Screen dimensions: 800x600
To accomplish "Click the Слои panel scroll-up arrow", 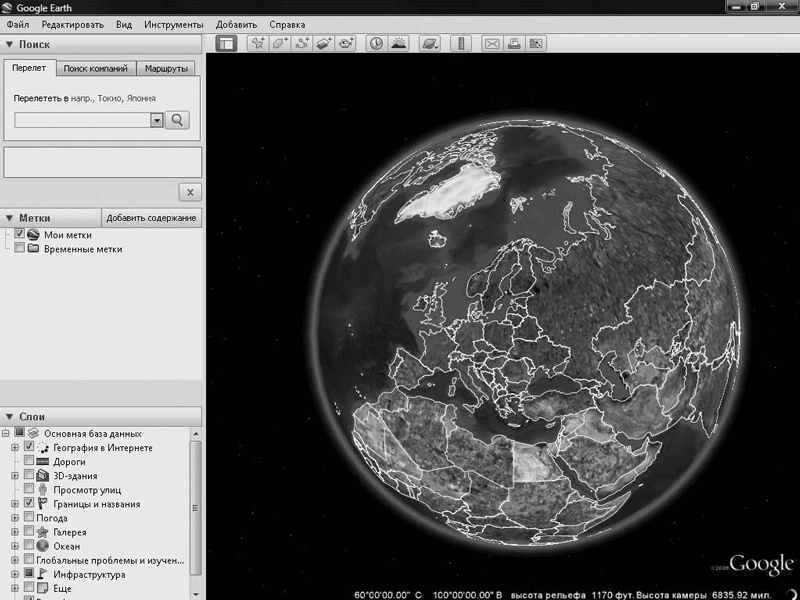I will [x=196, y=434].
